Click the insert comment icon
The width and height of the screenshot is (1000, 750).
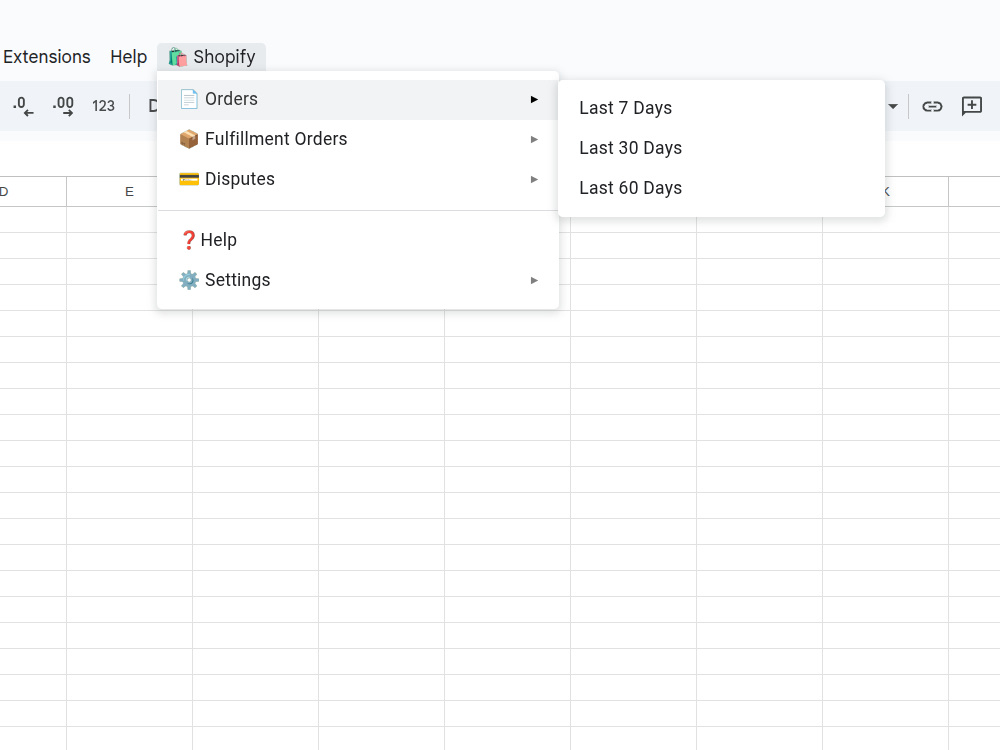[972, 106]
